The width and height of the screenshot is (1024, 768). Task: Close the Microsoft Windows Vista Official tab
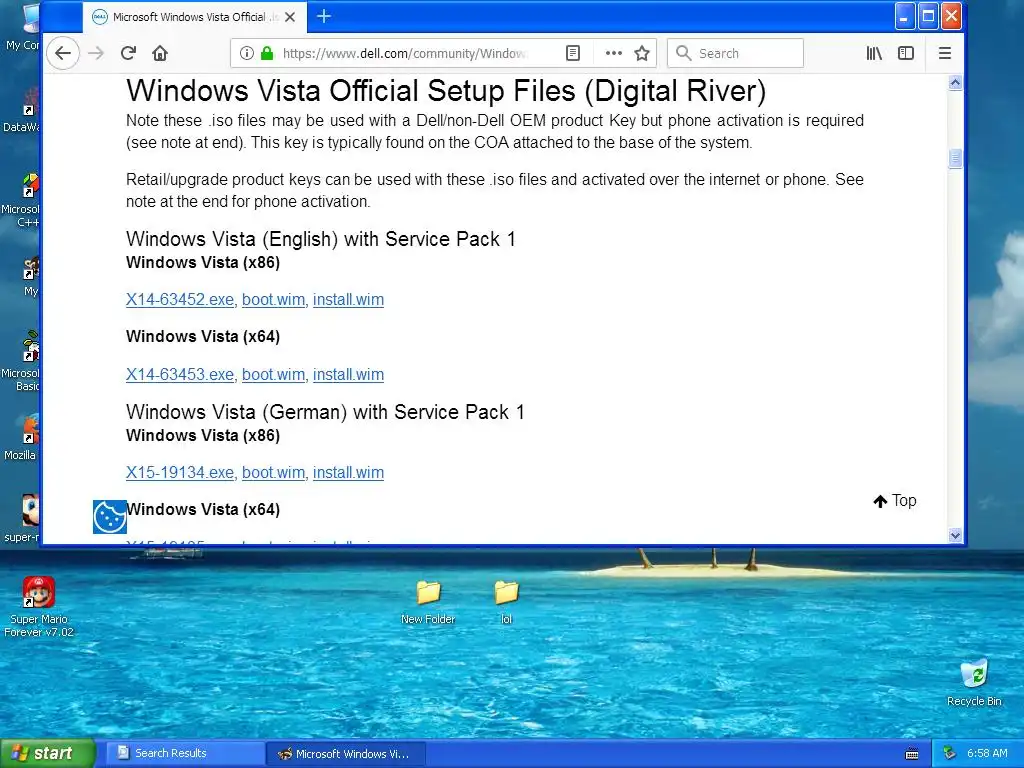(290, 17)
